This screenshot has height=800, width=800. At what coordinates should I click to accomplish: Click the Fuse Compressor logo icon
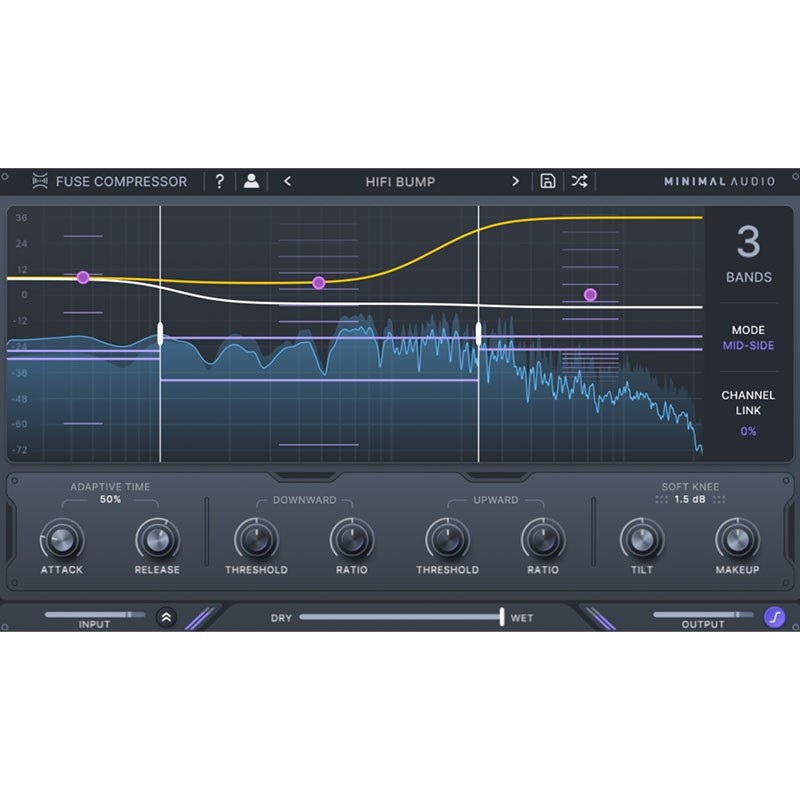(40, 181)
